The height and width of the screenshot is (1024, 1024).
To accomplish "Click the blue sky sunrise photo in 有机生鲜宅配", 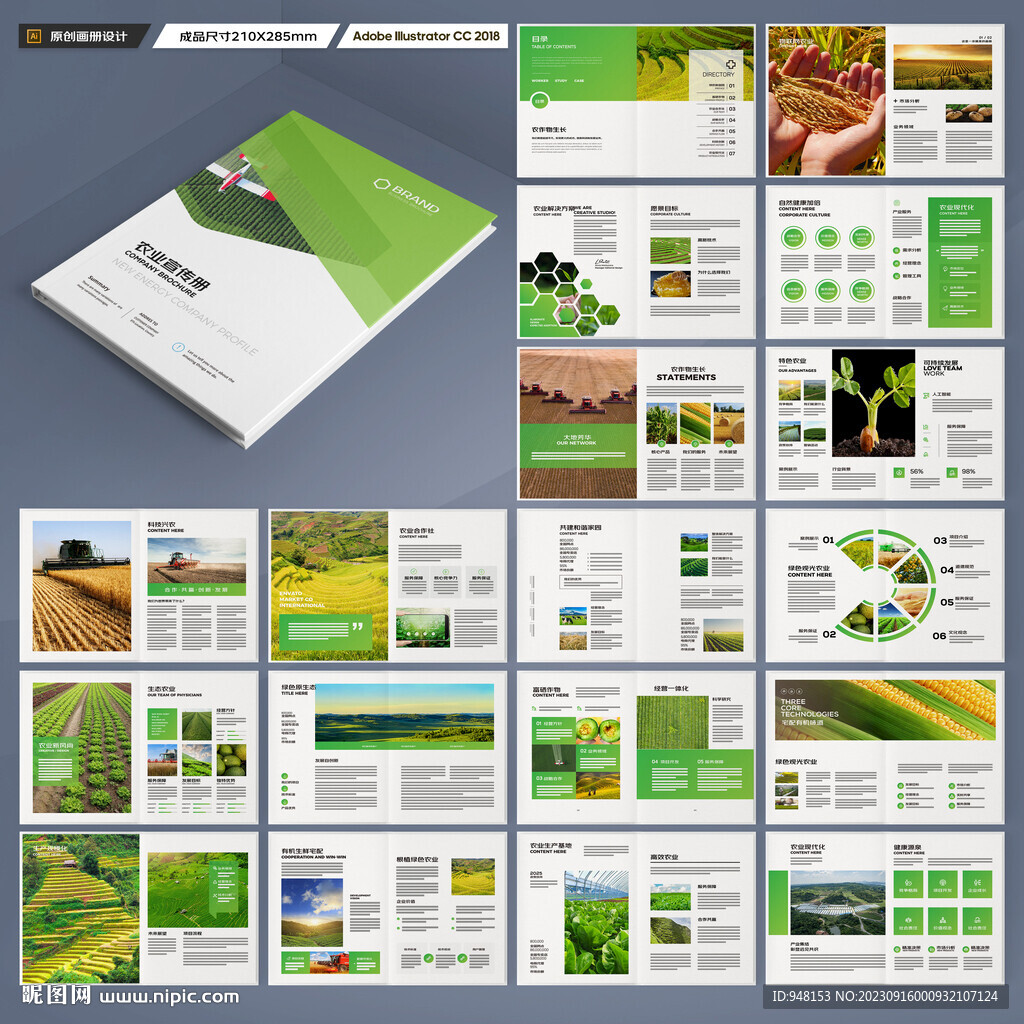I will click(312, 912).
